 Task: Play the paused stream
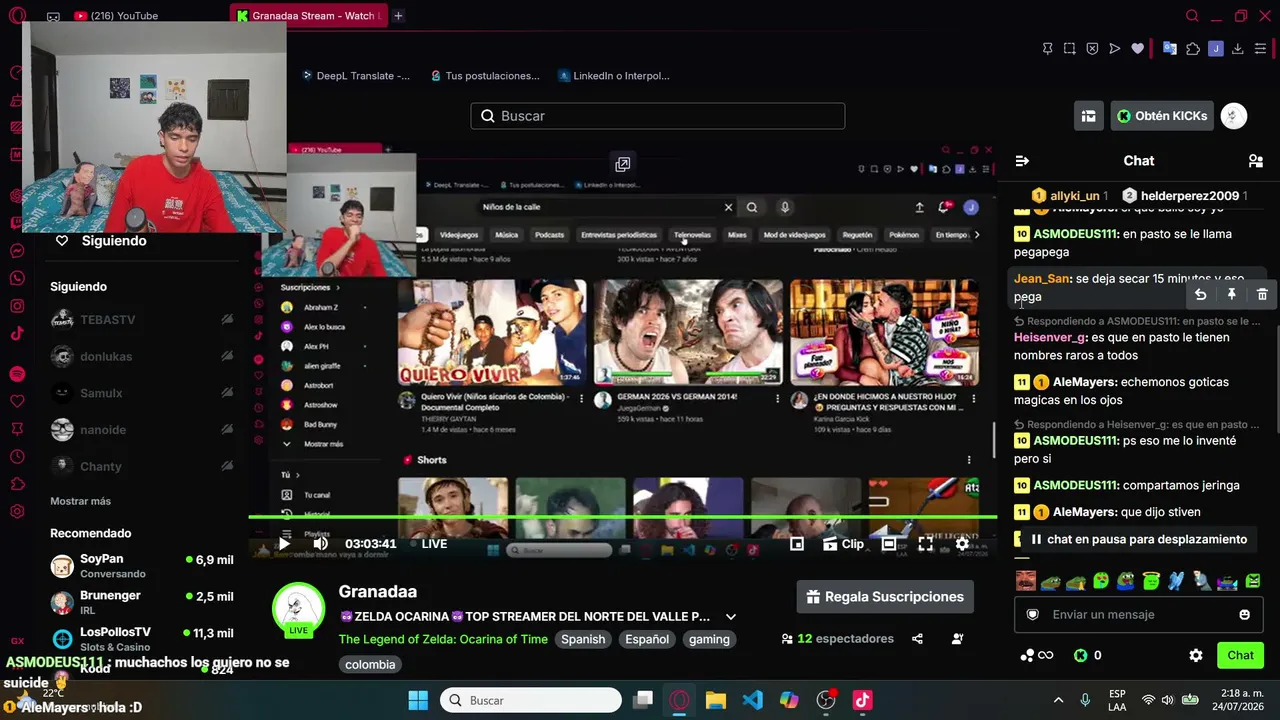[284, 544]
